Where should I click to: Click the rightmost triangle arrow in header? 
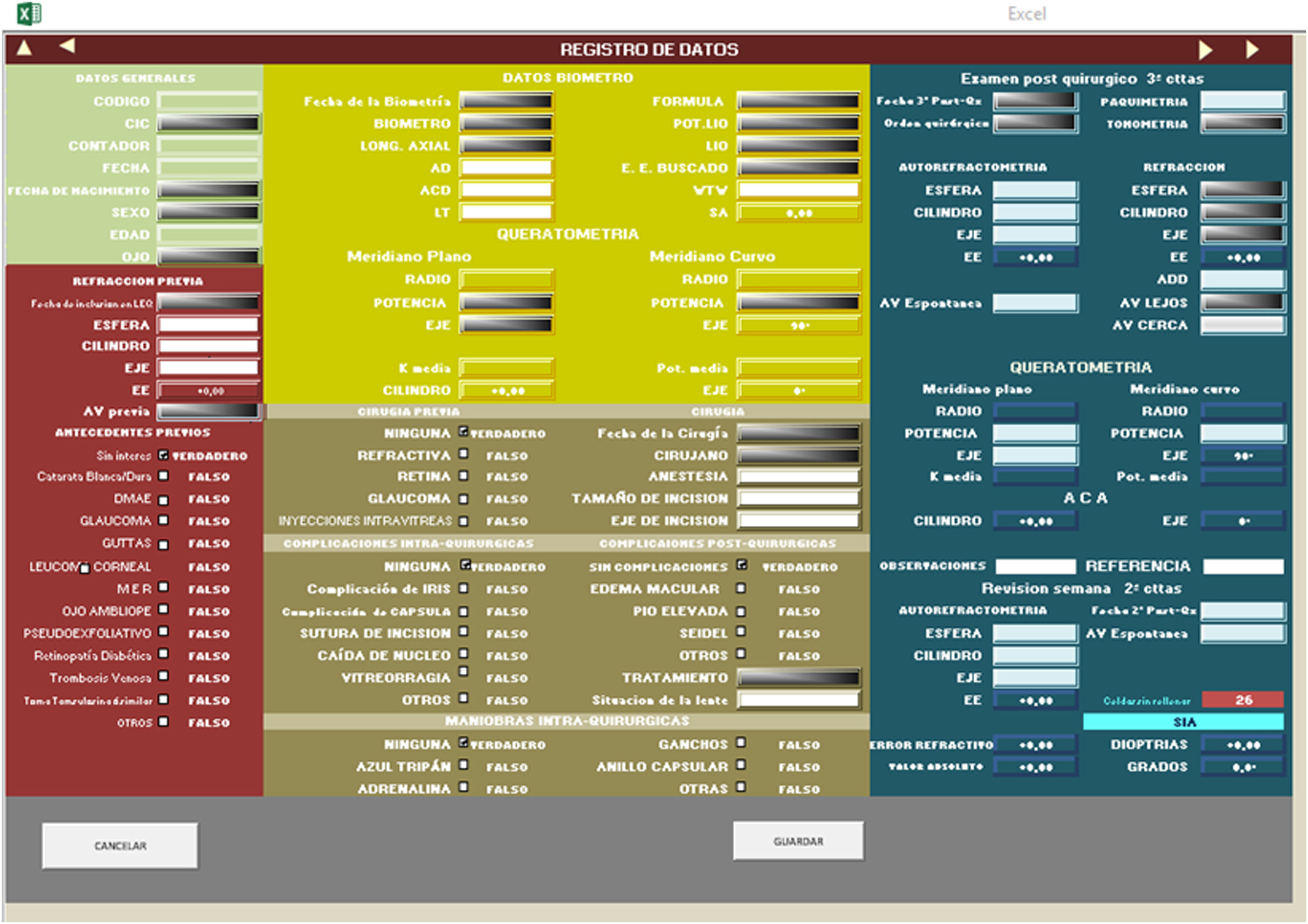click(x=1251, y=49)
